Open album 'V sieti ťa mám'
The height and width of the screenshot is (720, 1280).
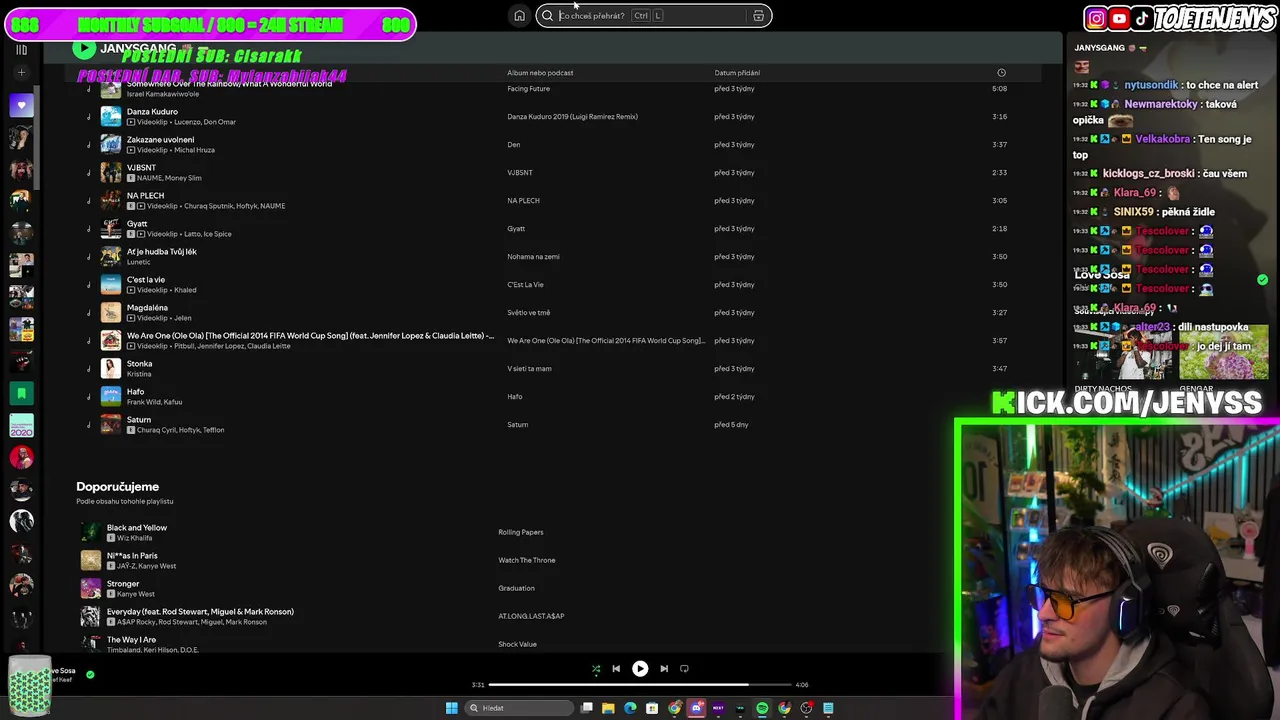[529, 369]
